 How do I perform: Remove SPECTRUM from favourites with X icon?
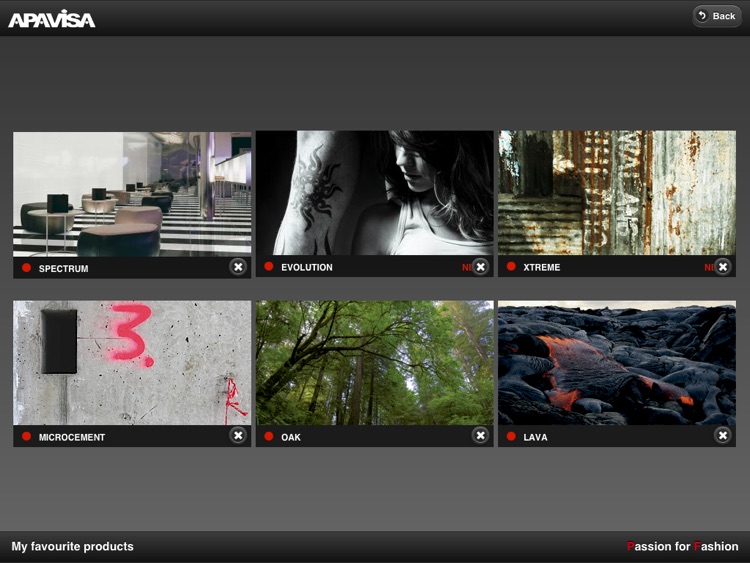click(238, 267)
